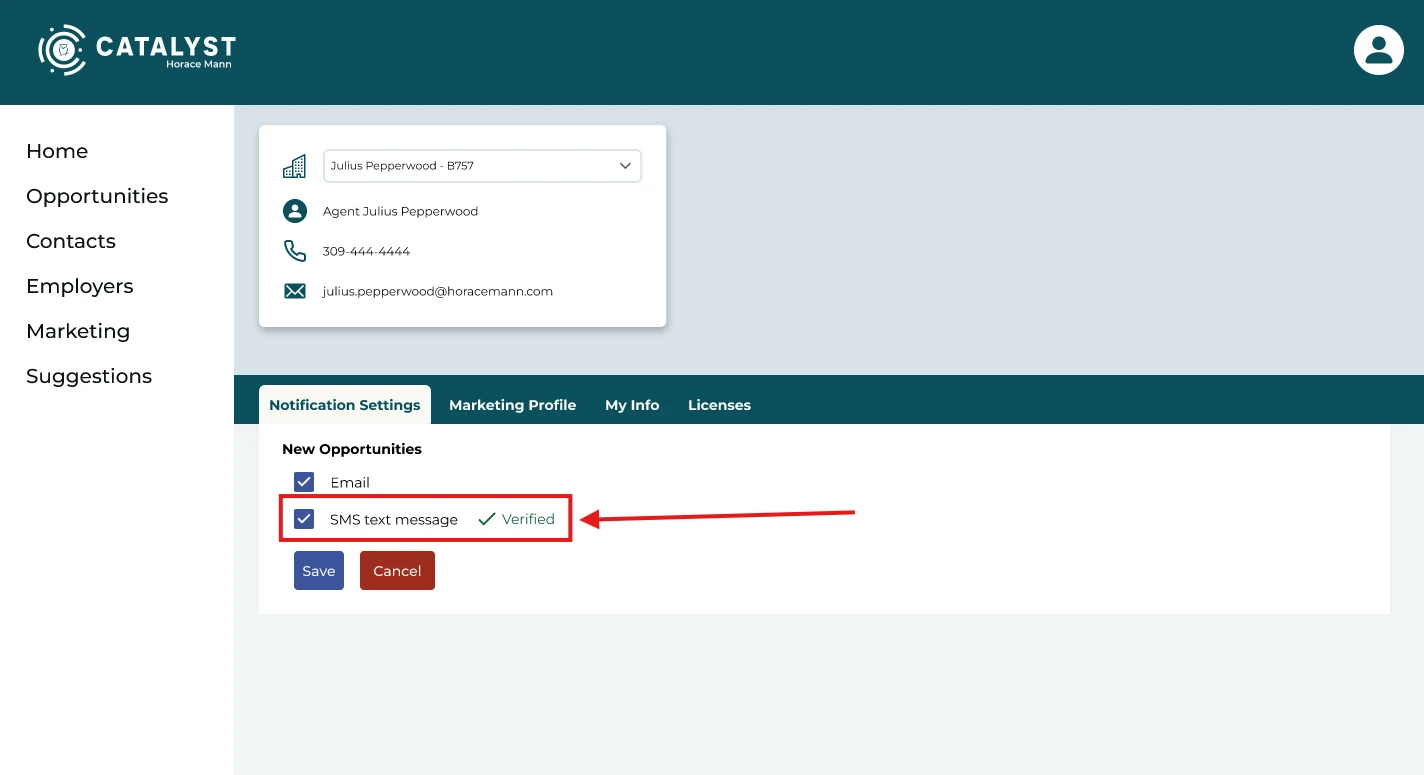Click the chevron on the agent selector
This screenshot has width=1424, height=775.
coord(625,165)
